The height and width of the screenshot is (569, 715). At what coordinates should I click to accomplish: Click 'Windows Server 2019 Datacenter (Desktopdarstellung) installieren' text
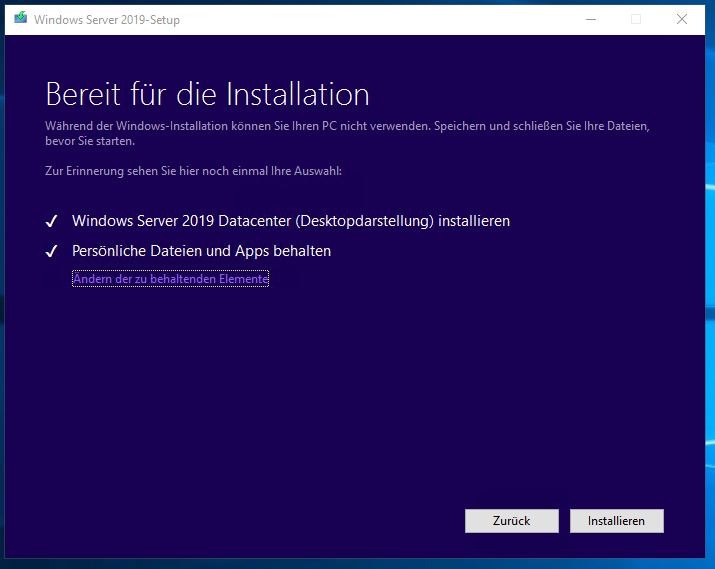pyautogui.click(x=291, y=221)
